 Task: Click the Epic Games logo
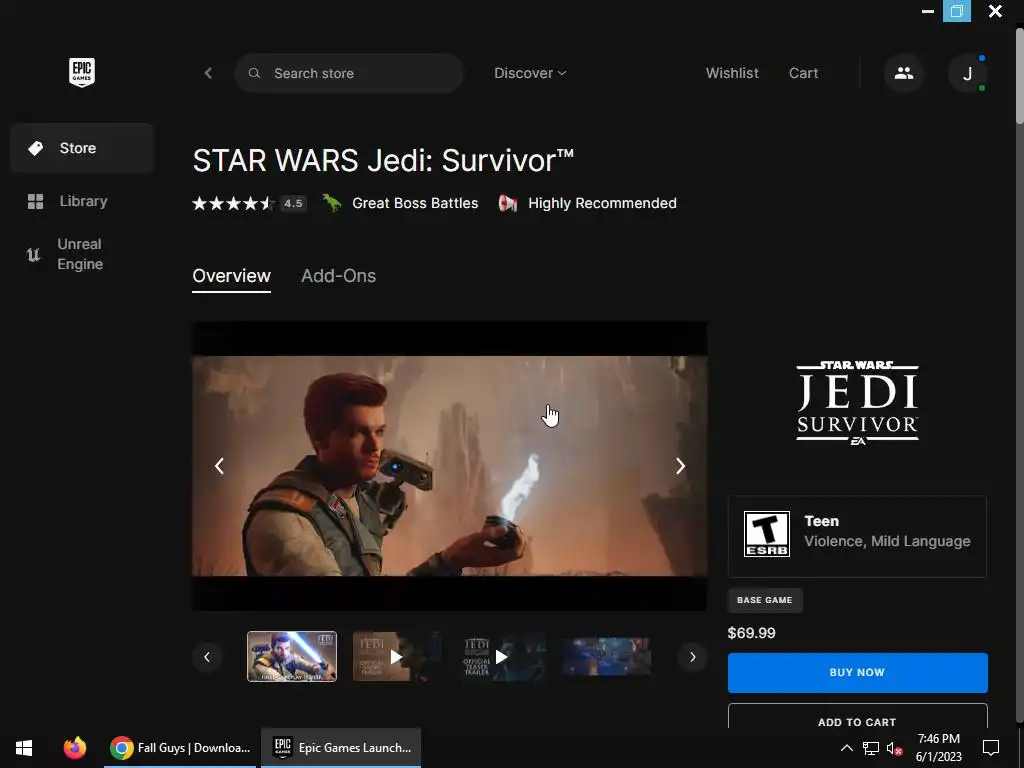tap(82, 72)
